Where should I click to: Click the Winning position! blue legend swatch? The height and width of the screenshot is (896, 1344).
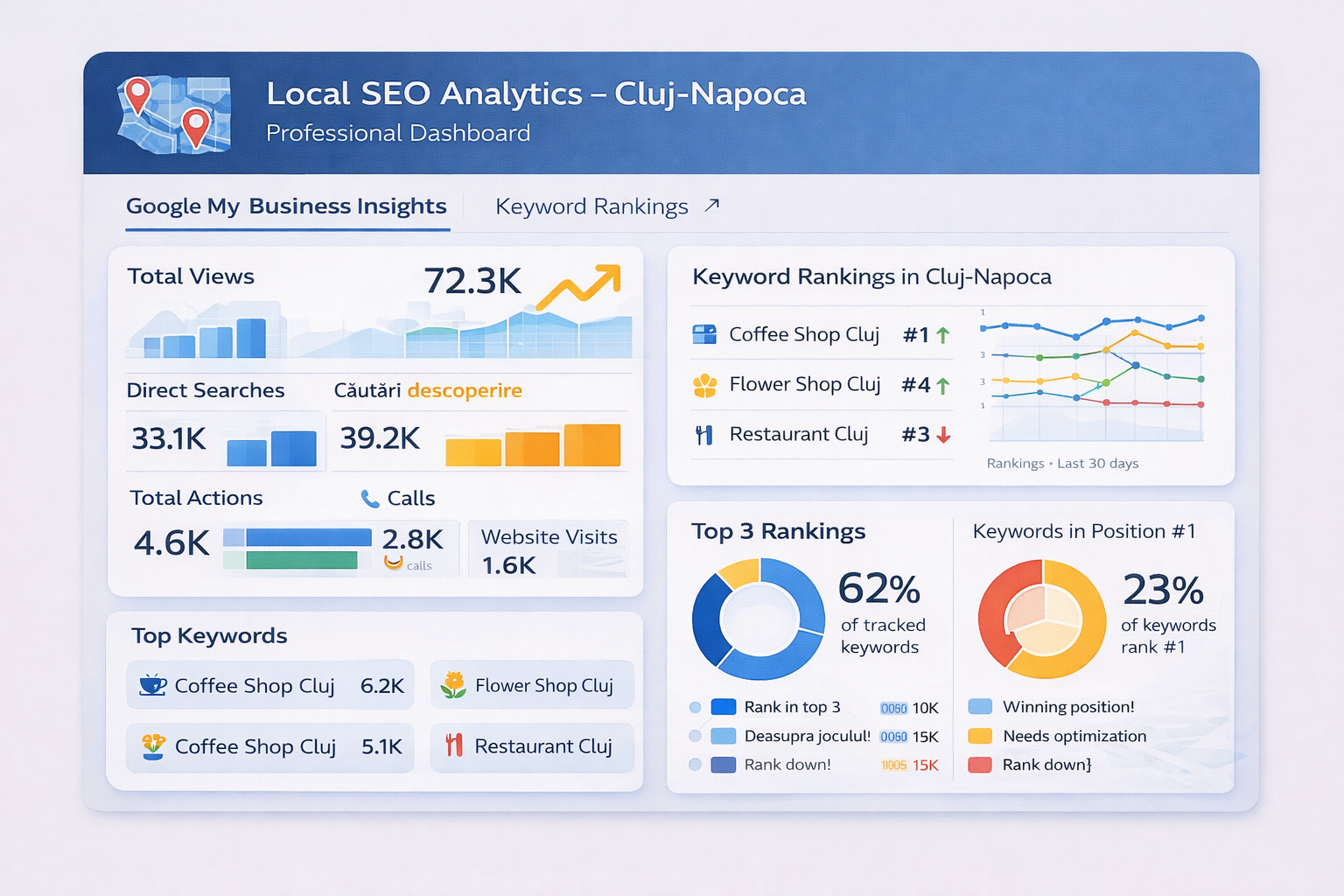click(980, 707)
